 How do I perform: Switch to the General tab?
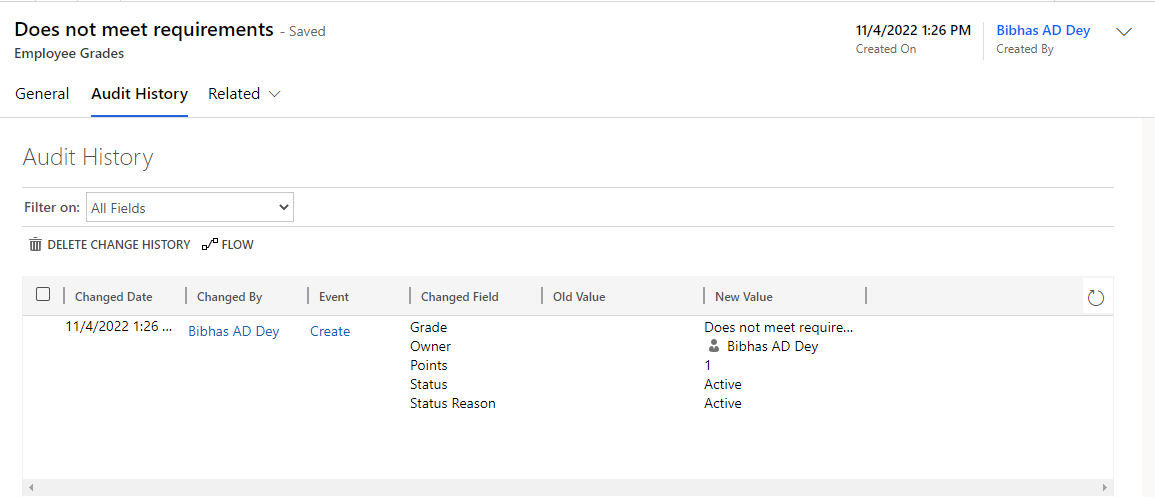(x=42, y=94)
